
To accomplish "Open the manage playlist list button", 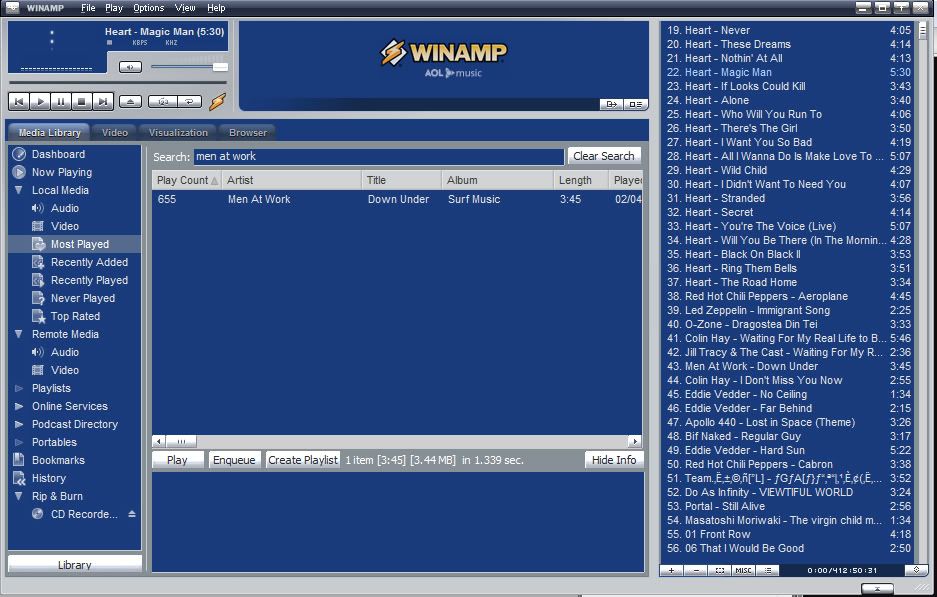I will tap(767, 570).
